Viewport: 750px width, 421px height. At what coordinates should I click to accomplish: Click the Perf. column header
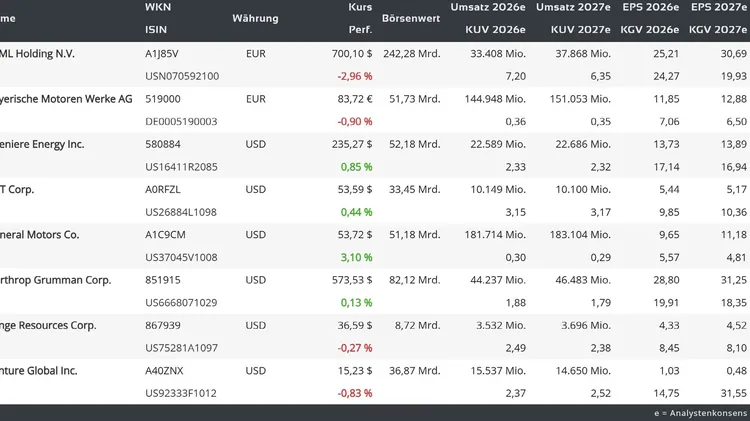(x=360, y=30)
